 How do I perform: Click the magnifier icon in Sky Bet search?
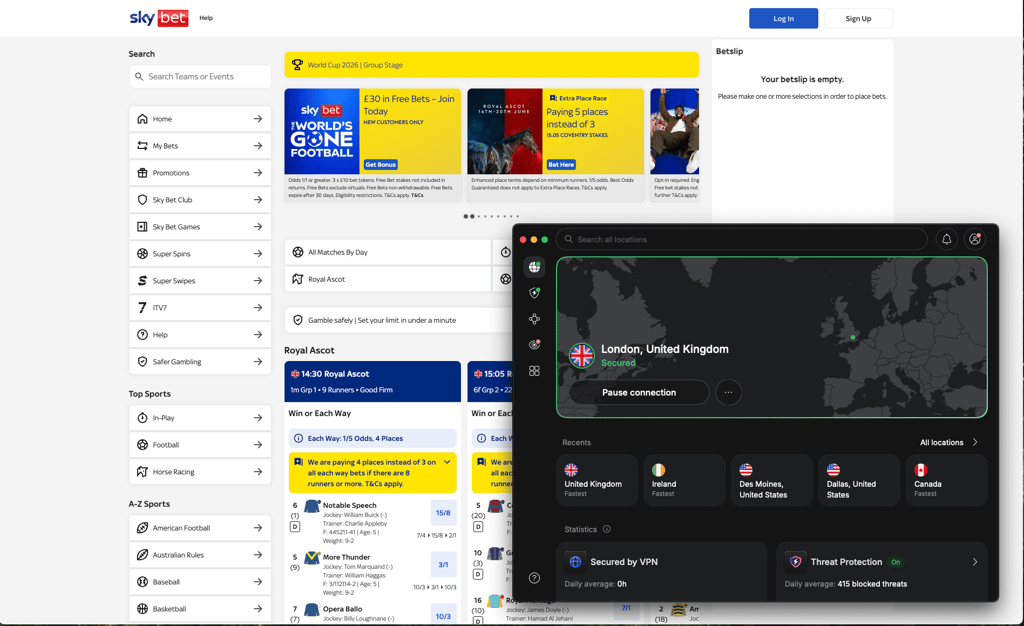tap(139, 76)
